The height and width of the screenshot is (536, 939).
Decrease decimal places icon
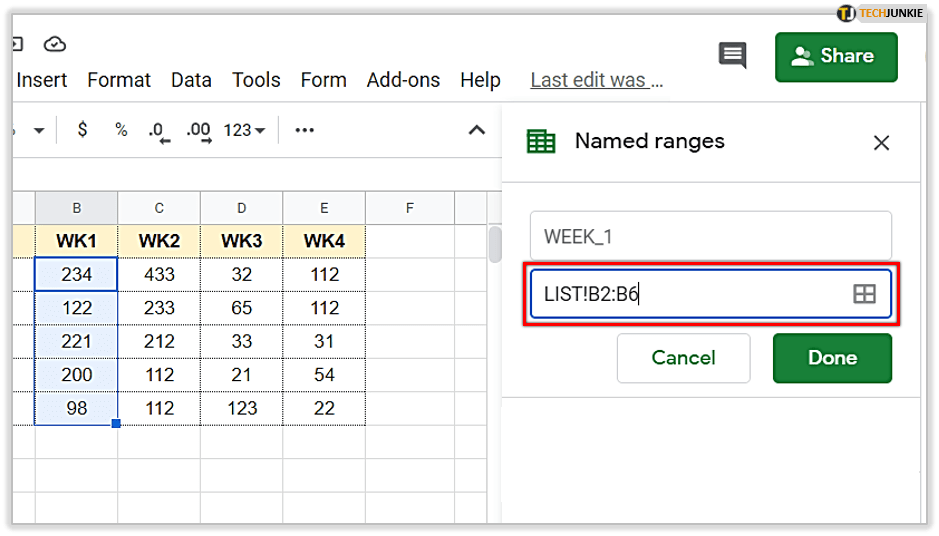click(x=158, y=131)
